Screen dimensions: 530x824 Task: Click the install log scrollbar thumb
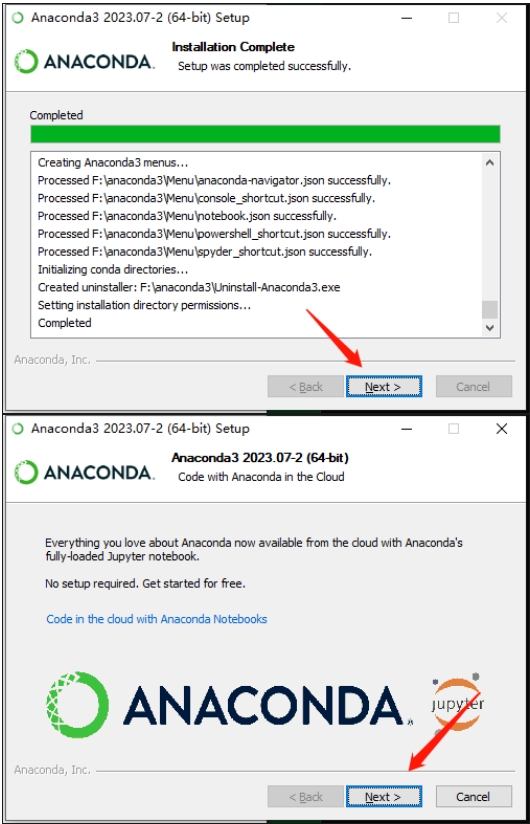[x=490, y=310]
